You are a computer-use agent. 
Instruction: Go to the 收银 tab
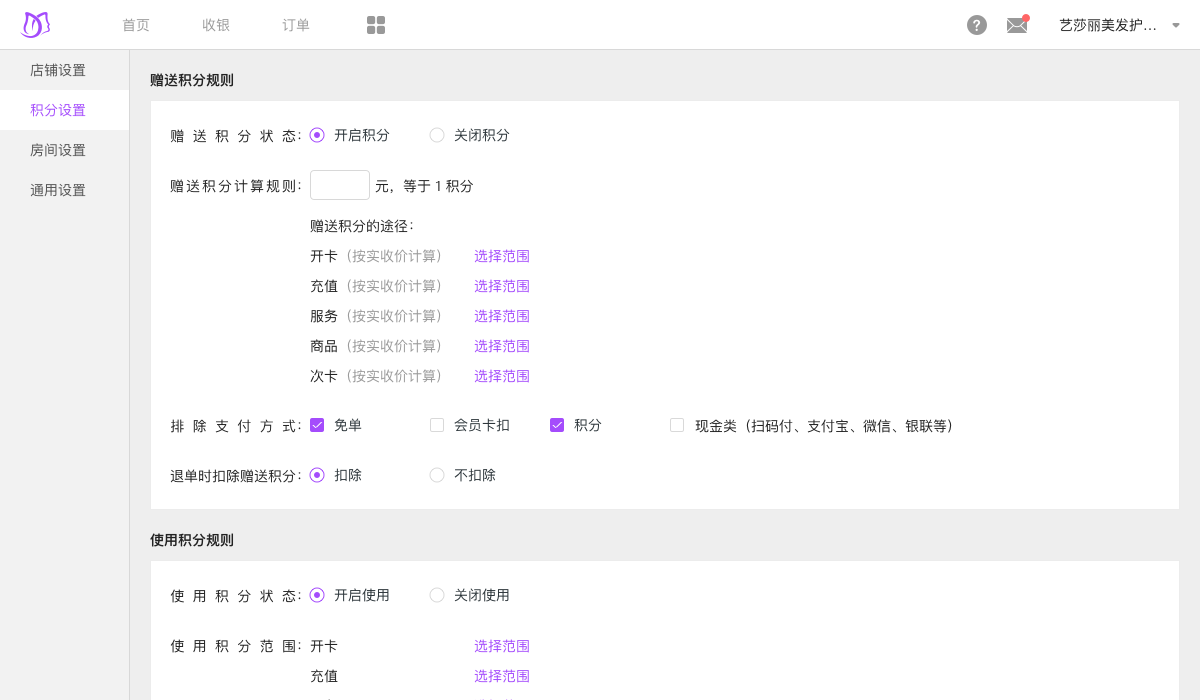click(x=216, y=25)
